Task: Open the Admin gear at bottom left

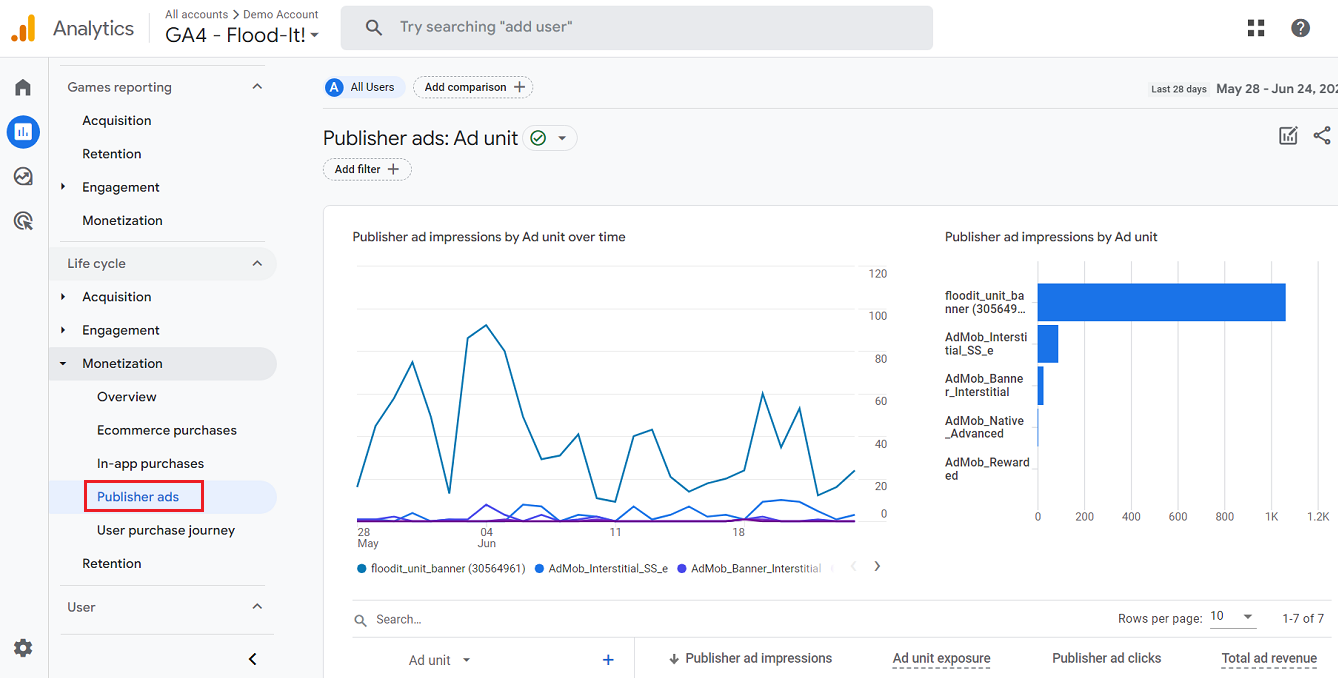Action: coord(22,648)
